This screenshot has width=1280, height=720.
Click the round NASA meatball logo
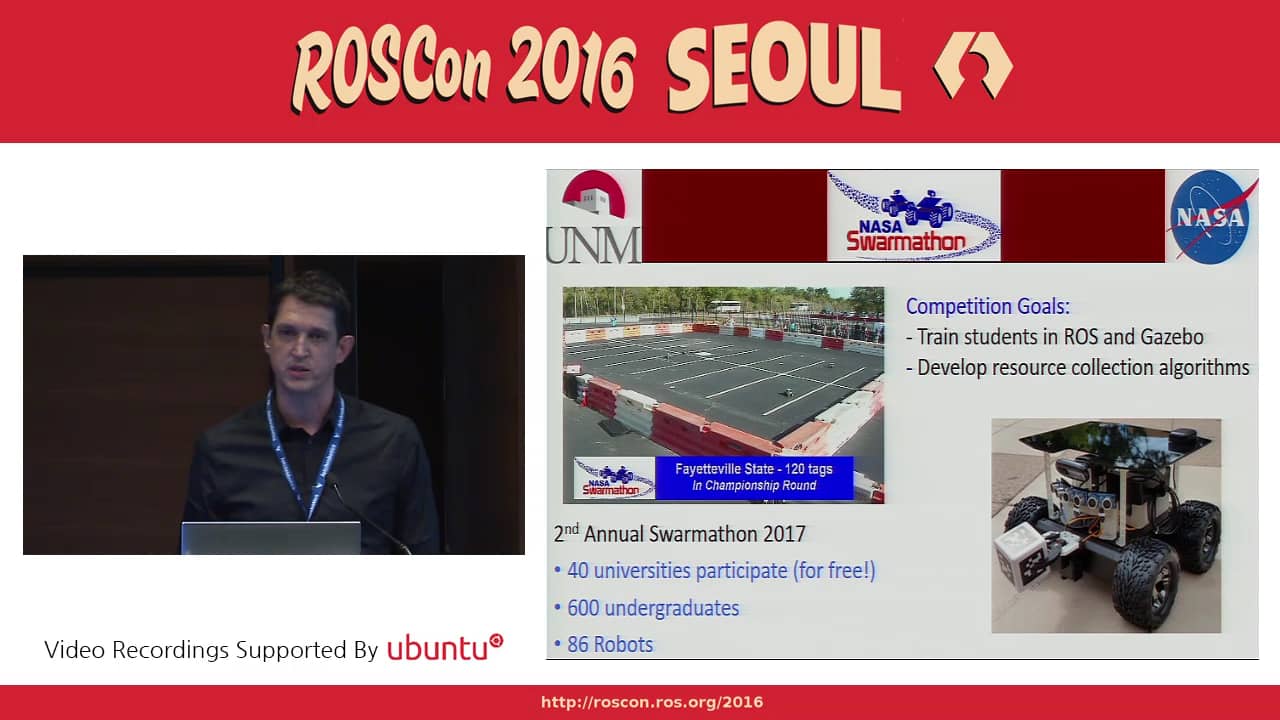point(1213,217)
